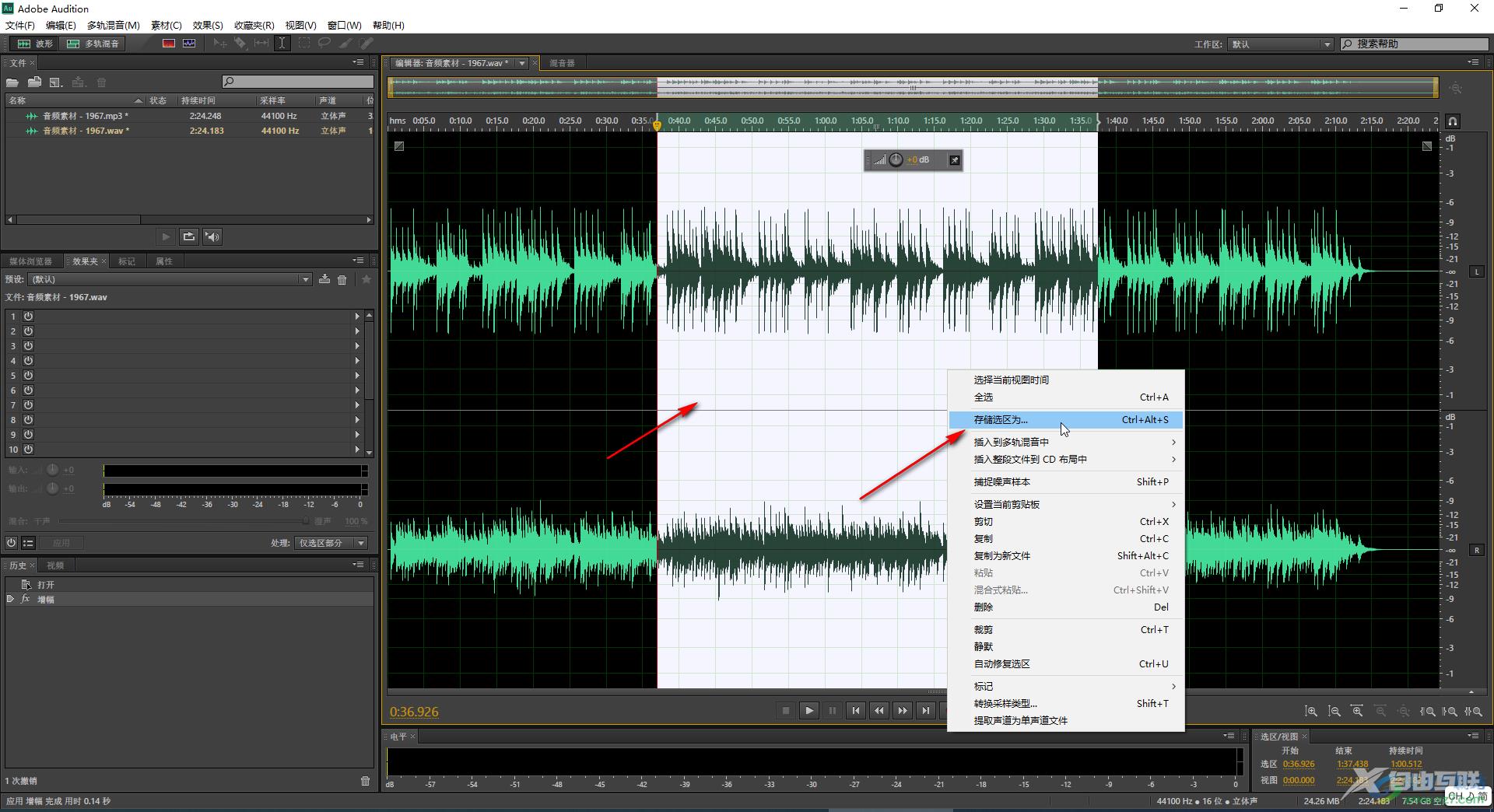Toggle power for effect slot 3
The height and width of the screenshot is (812, 1494).
click(x=28, y=346)
